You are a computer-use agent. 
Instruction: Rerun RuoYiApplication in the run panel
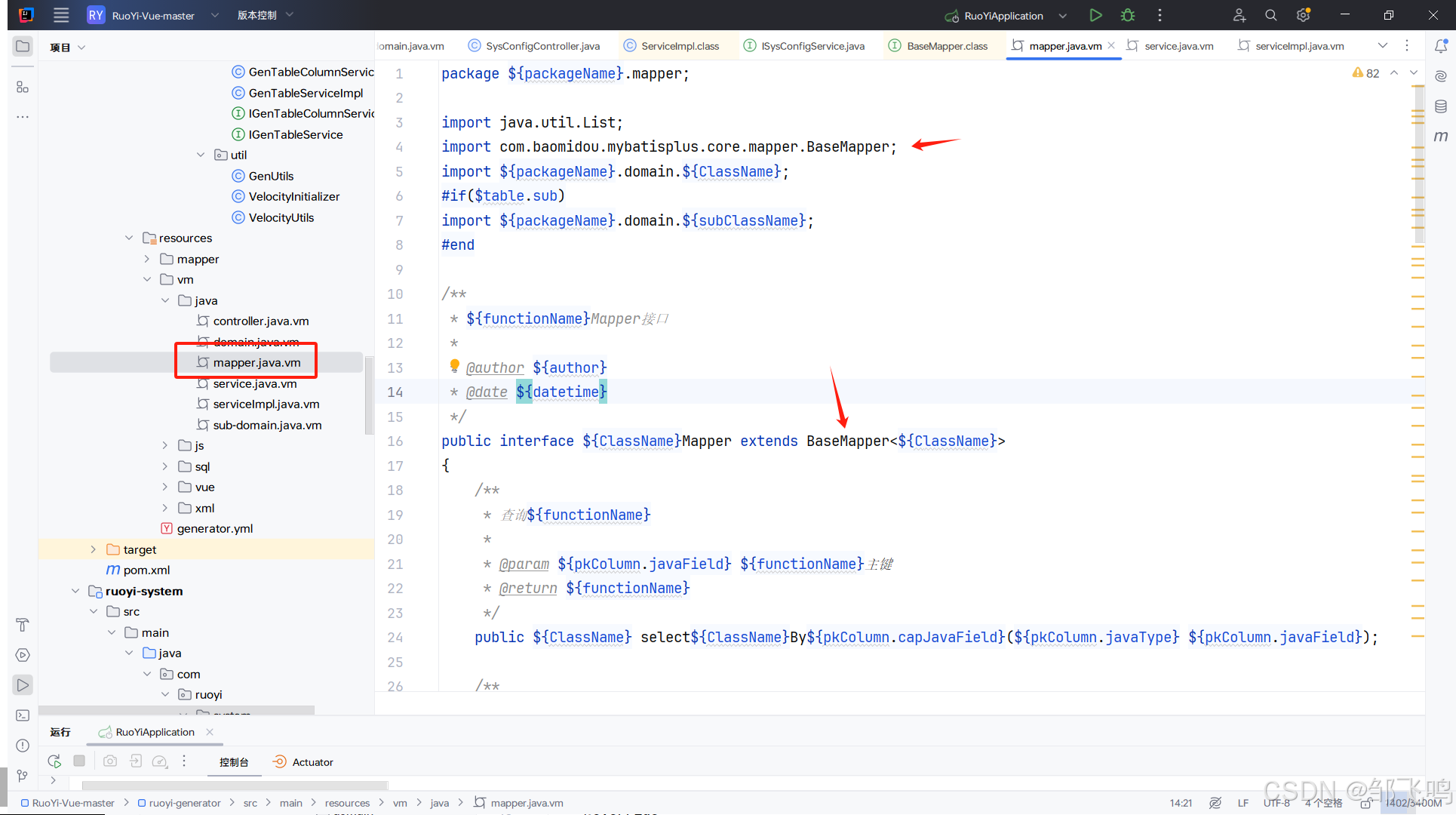pos(54,761)
